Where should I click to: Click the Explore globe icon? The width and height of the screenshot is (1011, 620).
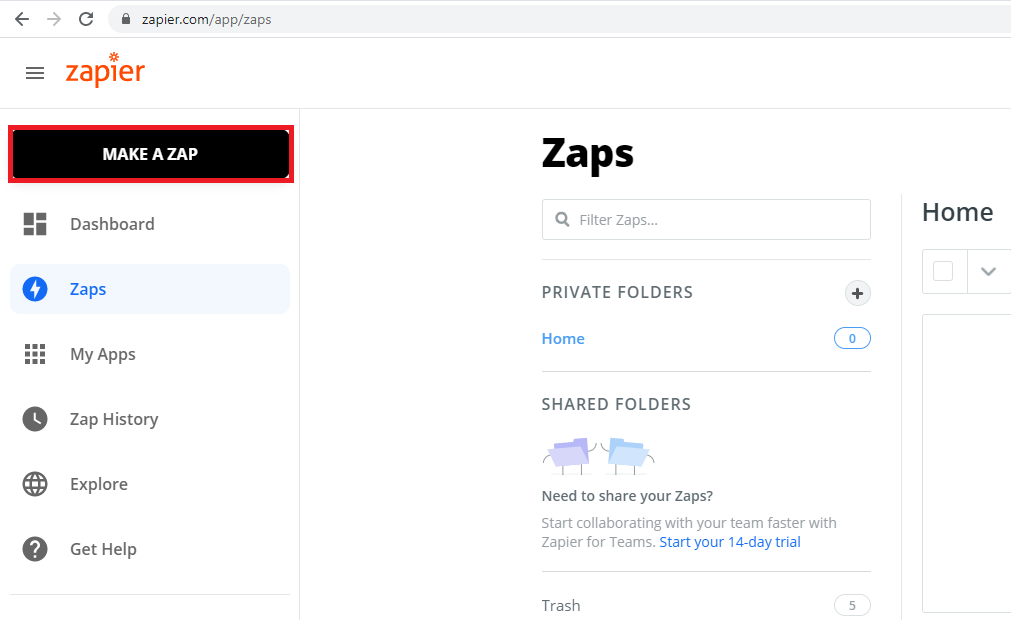(35, 484)
